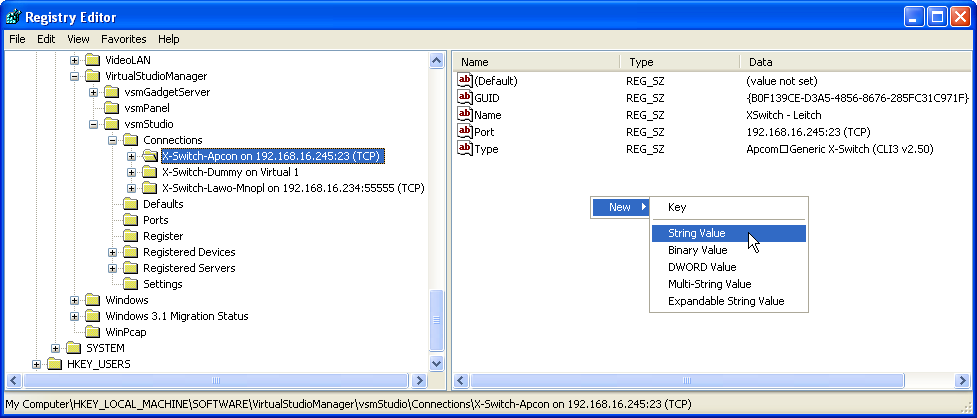Click the (Default) value string icon
The height and width of the screenshot is (418, 977).
click(464, 80)
